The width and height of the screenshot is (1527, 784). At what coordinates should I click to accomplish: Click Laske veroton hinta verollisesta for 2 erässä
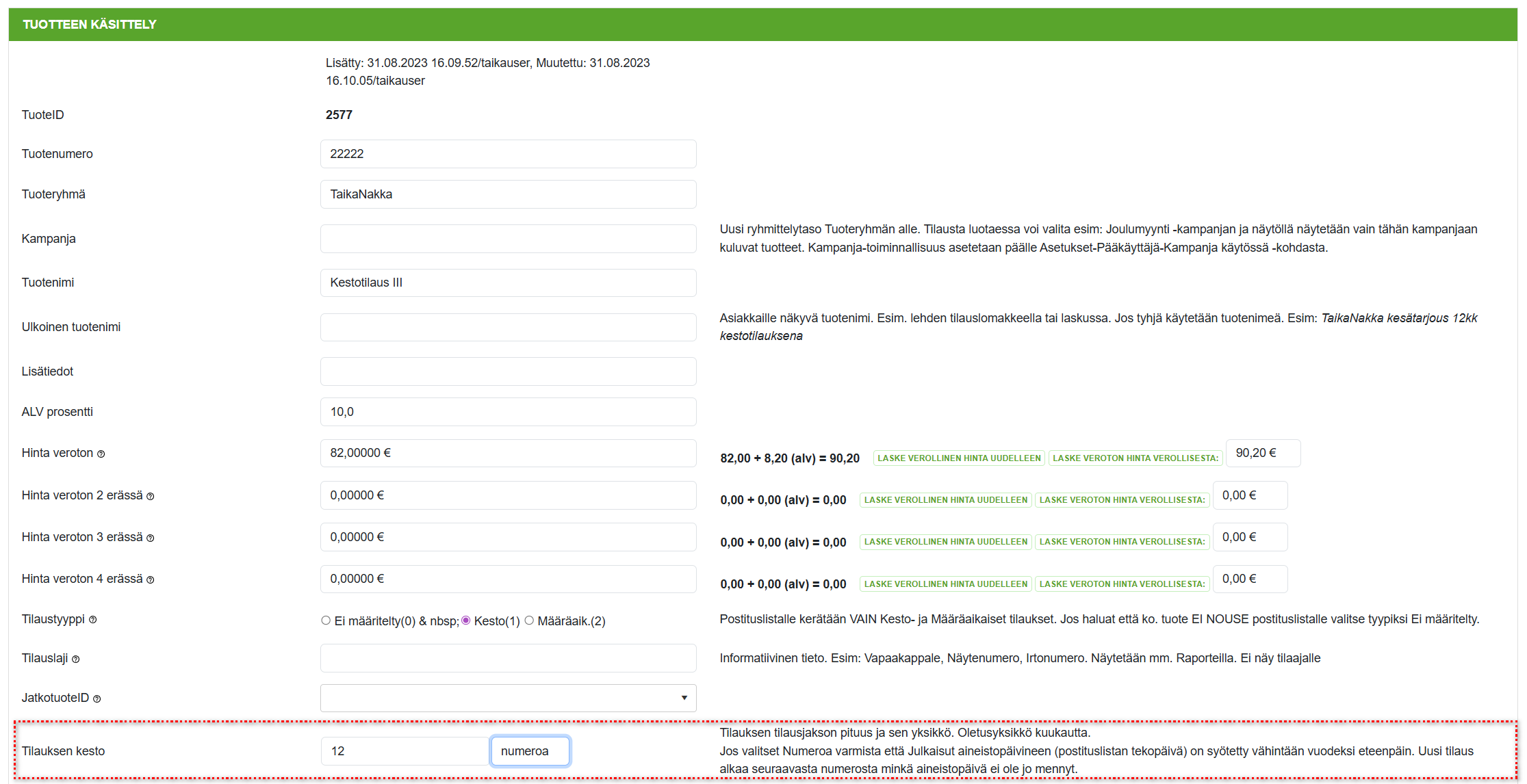(x=1121, y=500)
